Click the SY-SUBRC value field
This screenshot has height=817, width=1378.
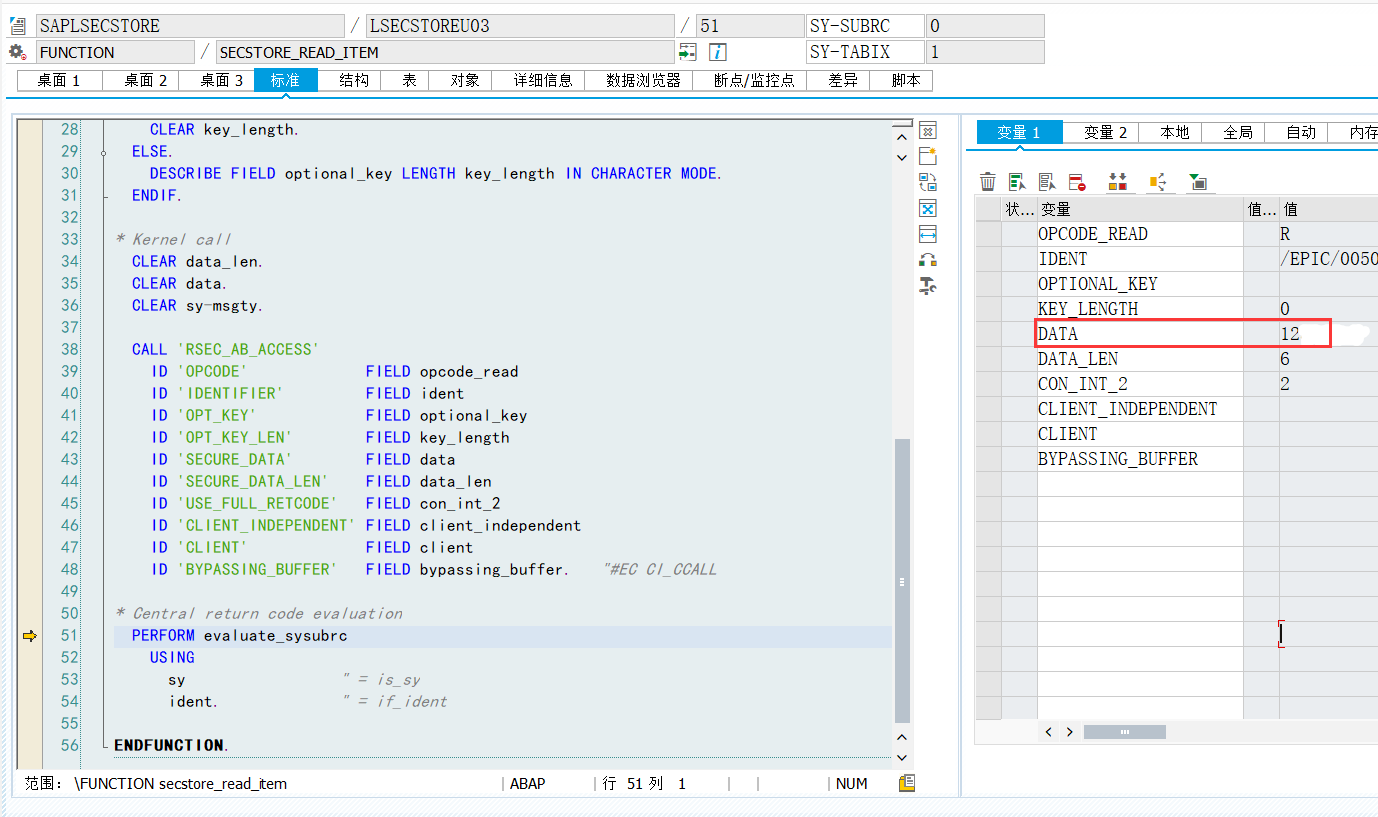(x=985, y=25)
